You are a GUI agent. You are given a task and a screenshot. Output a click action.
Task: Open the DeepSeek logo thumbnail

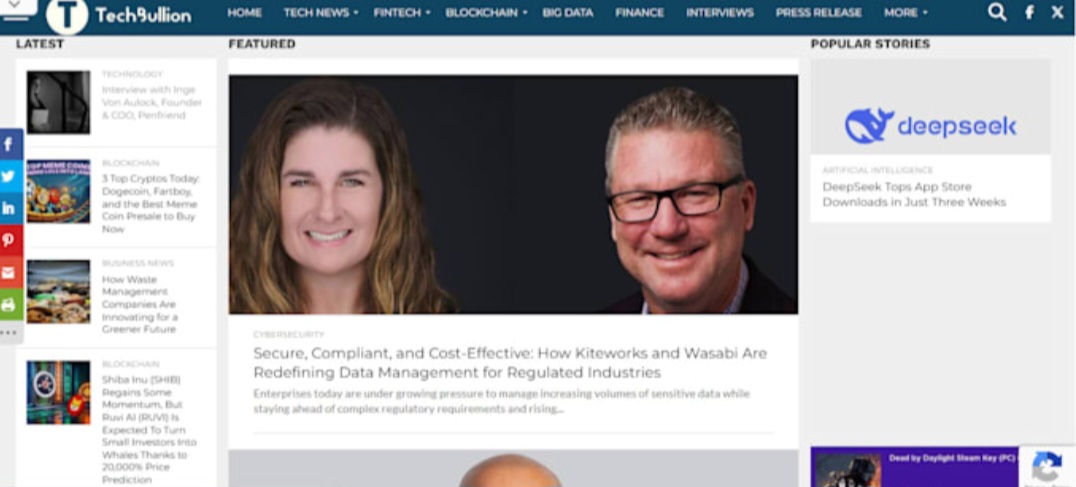[931, 106]
